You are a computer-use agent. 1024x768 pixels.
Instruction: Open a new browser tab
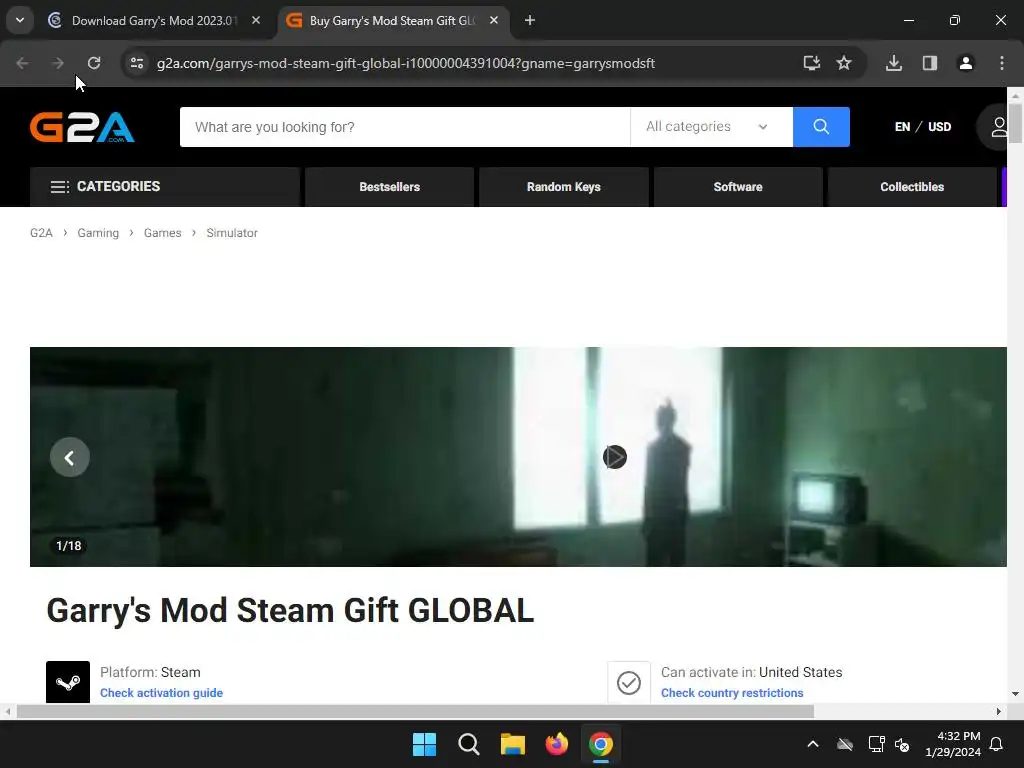[530, 20]
